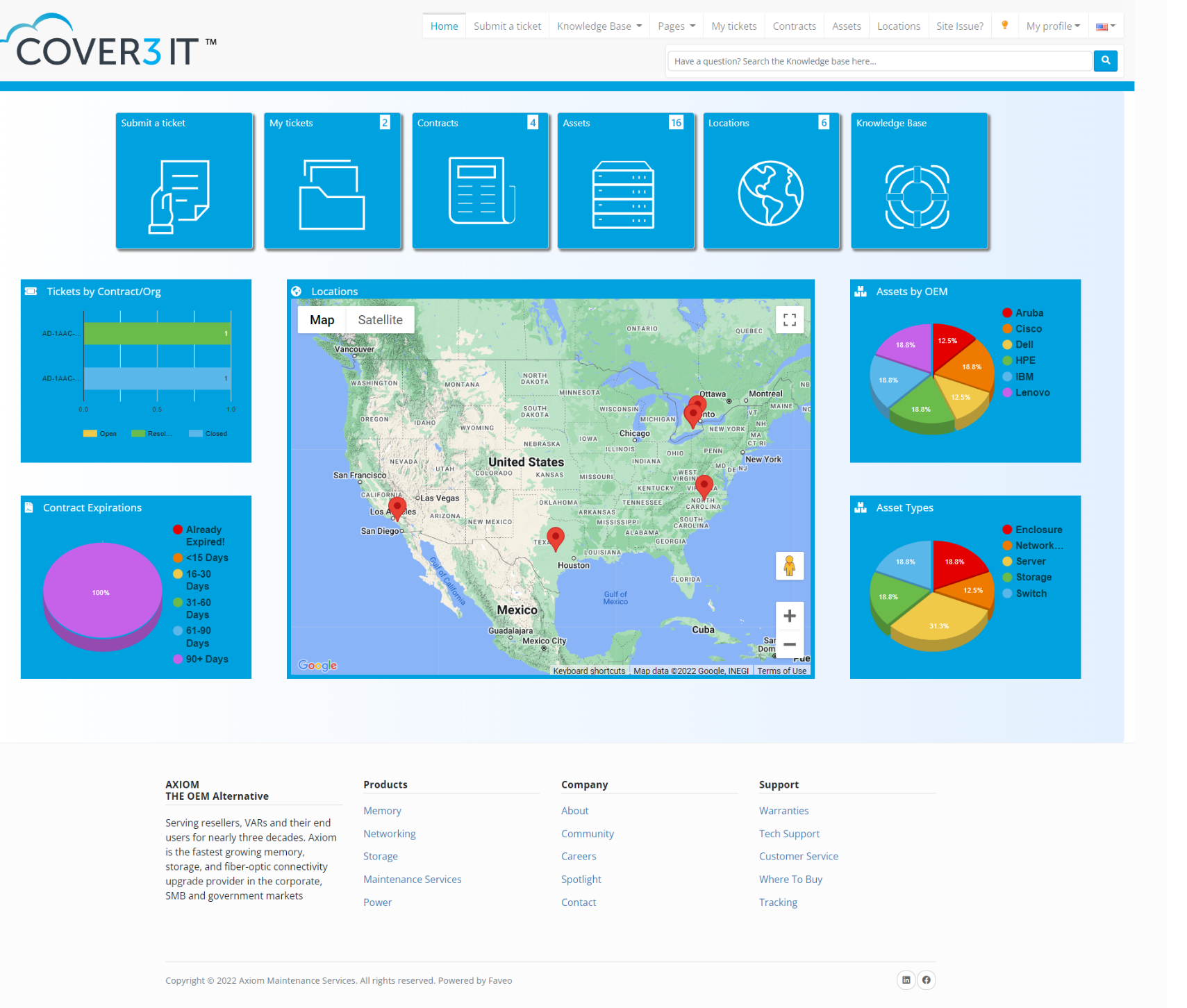1187x1008 pixels.
Task: Open the Pages dropdown menu
Action: (x=674, y=26)
